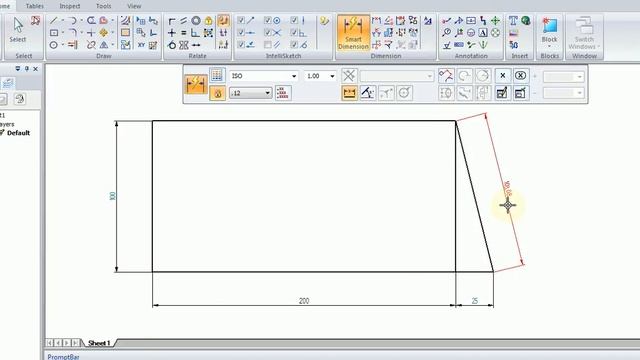Open the Inspect ribbon tab
Screen dimensions: 640x360
70,6
